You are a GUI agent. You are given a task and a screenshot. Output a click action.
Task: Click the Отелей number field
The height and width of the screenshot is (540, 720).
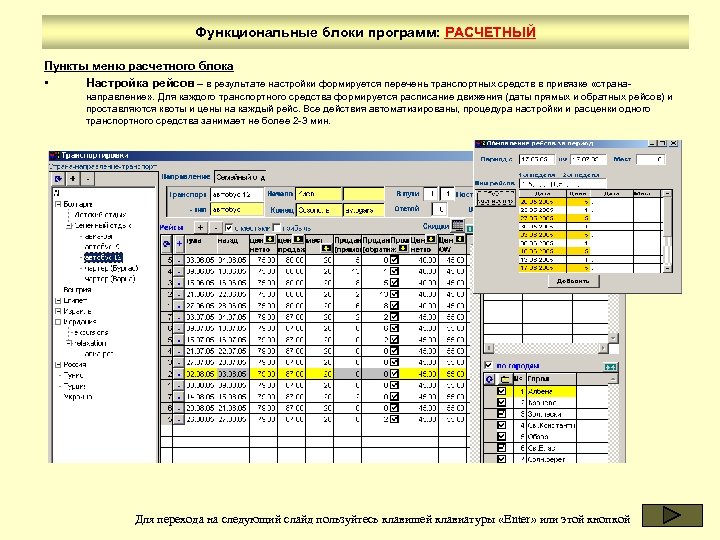coord(439,209)
